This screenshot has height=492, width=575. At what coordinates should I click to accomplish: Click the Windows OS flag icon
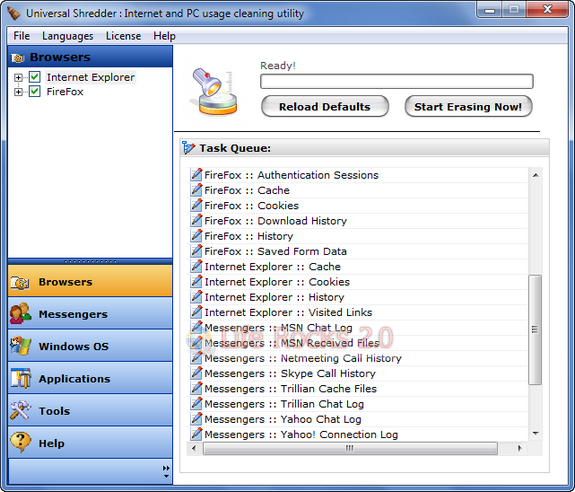point(20,346)
